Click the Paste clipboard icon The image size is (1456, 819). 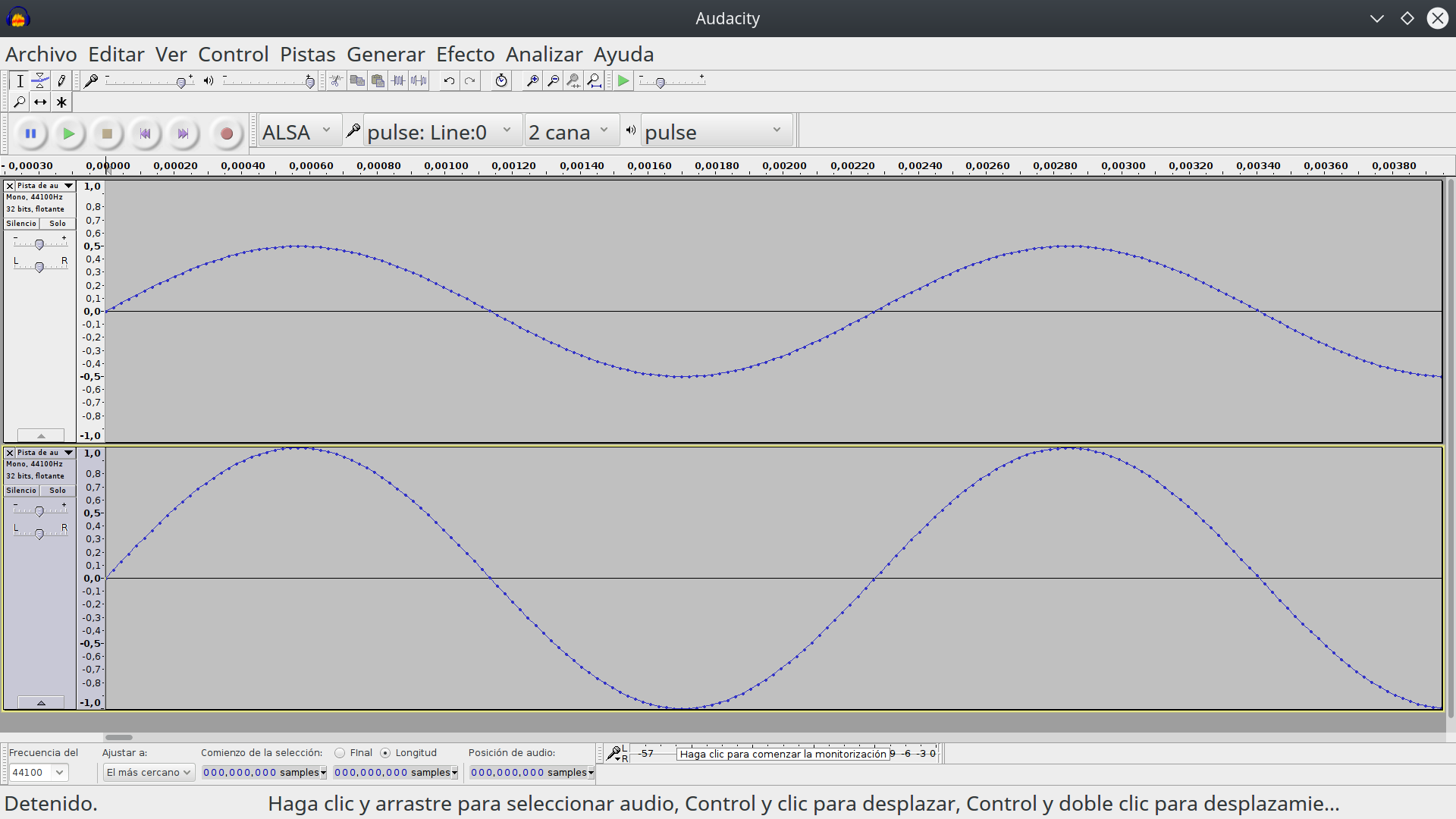click(378, 81)
